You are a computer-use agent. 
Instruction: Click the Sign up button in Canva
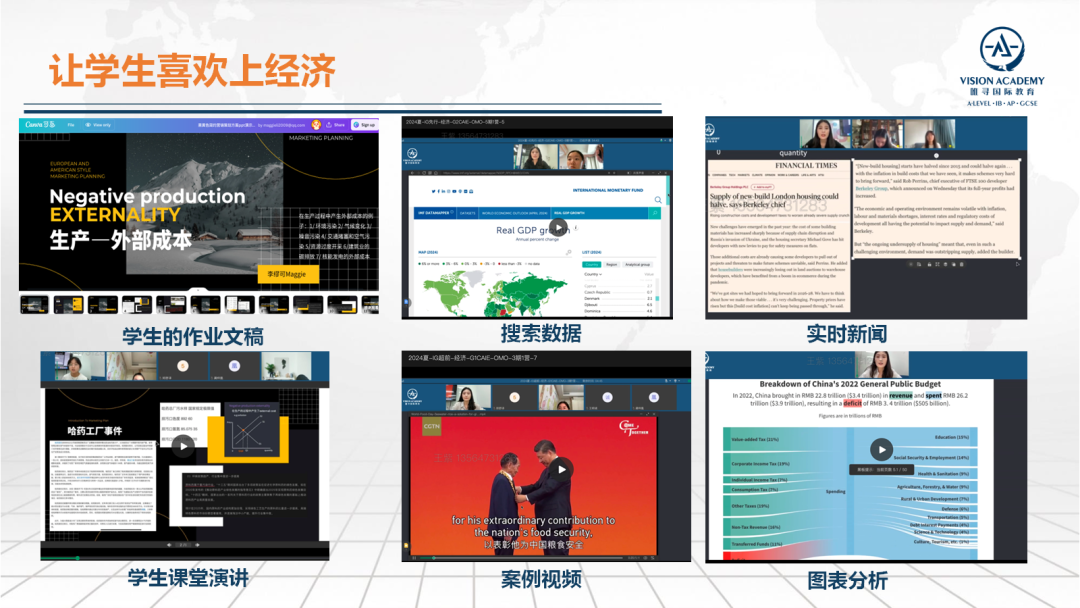(364, 125)
